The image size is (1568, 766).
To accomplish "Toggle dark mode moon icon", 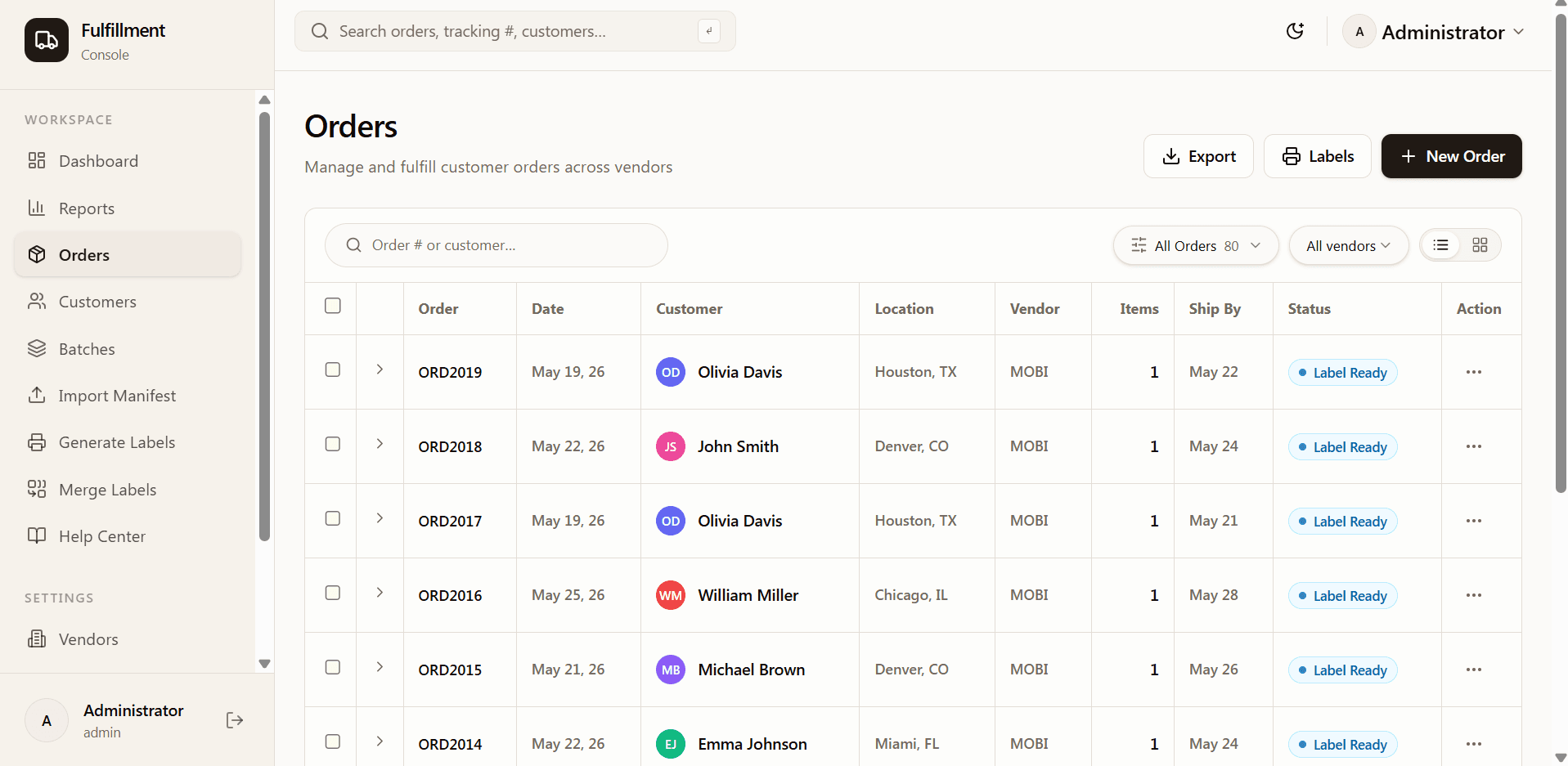I will (x=1295, y=31).
